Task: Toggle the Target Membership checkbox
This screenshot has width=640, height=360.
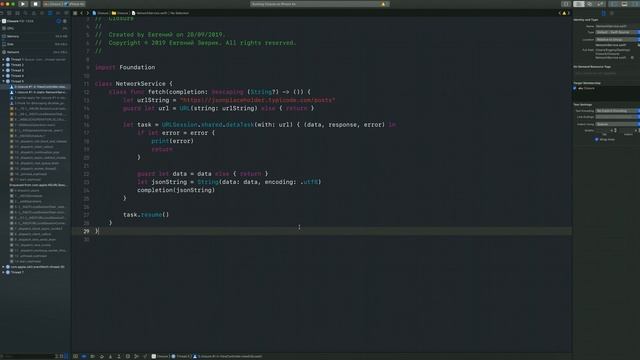Action: [575, 88]
